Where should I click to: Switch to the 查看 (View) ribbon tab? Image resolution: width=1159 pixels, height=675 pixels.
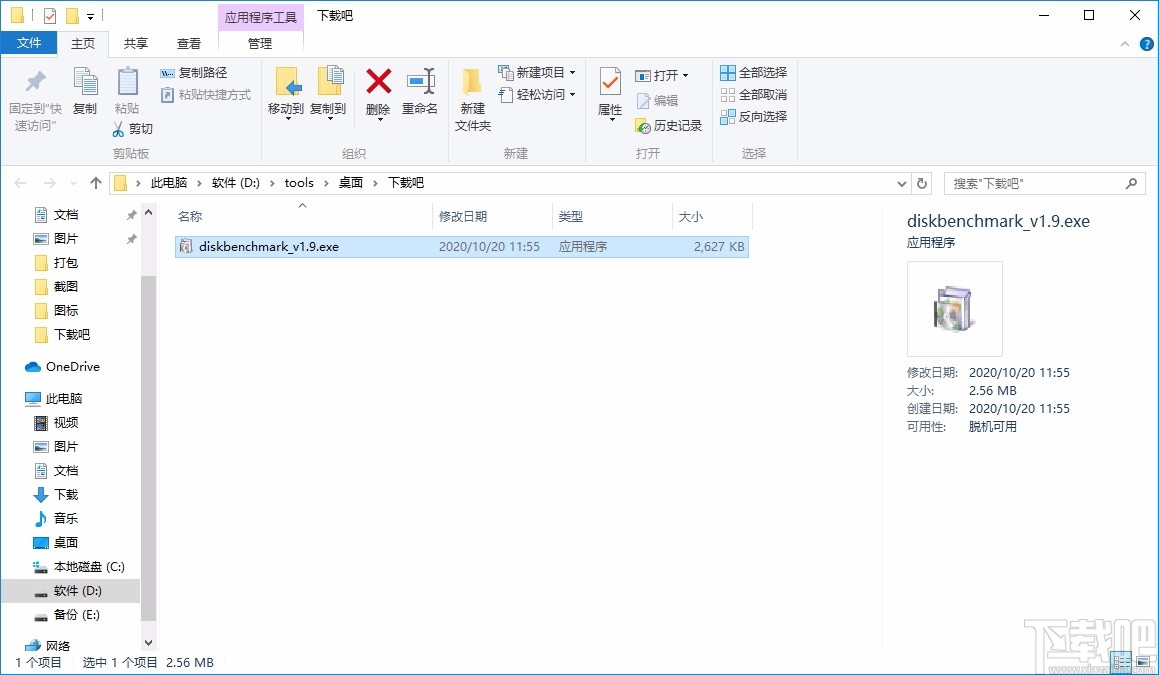189,43
